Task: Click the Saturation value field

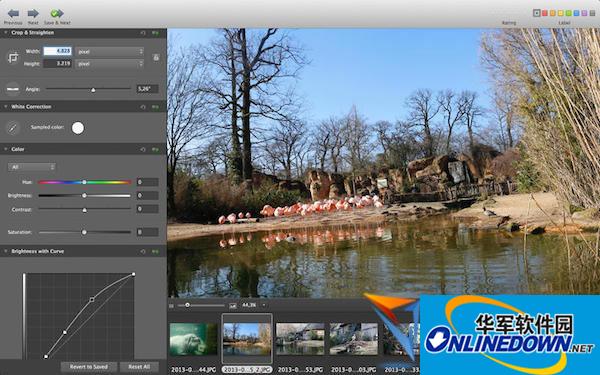Action: (x=147, y=232)
